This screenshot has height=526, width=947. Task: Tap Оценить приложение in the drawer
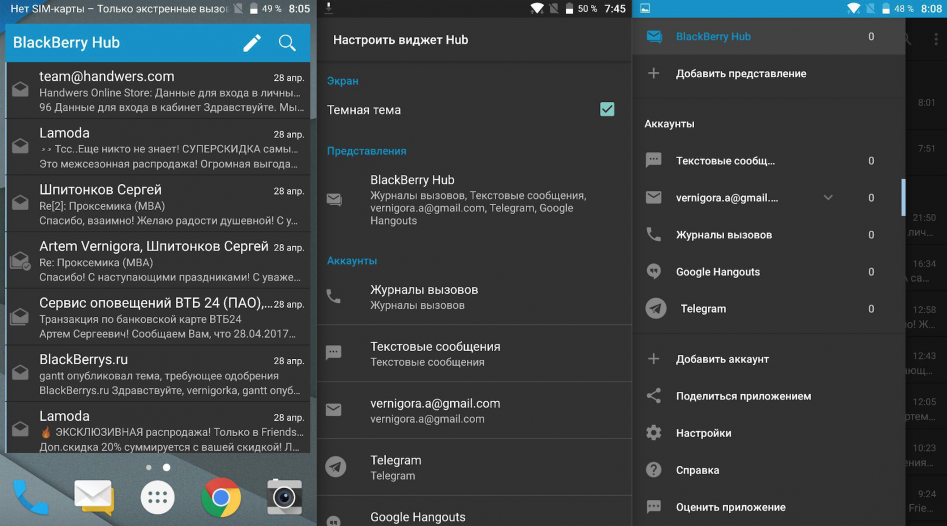click(x=768, y=507)
